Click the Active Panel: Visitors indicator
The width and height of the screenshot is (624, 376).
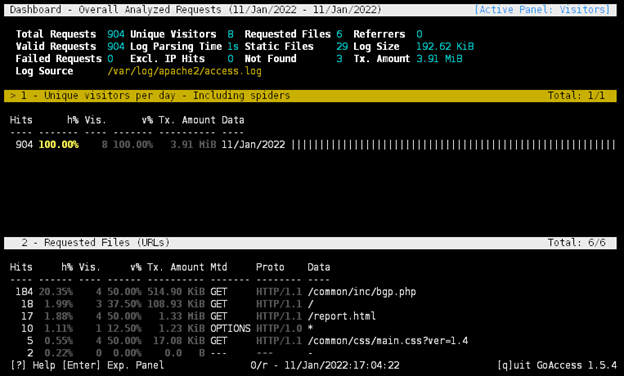[543, 10]
